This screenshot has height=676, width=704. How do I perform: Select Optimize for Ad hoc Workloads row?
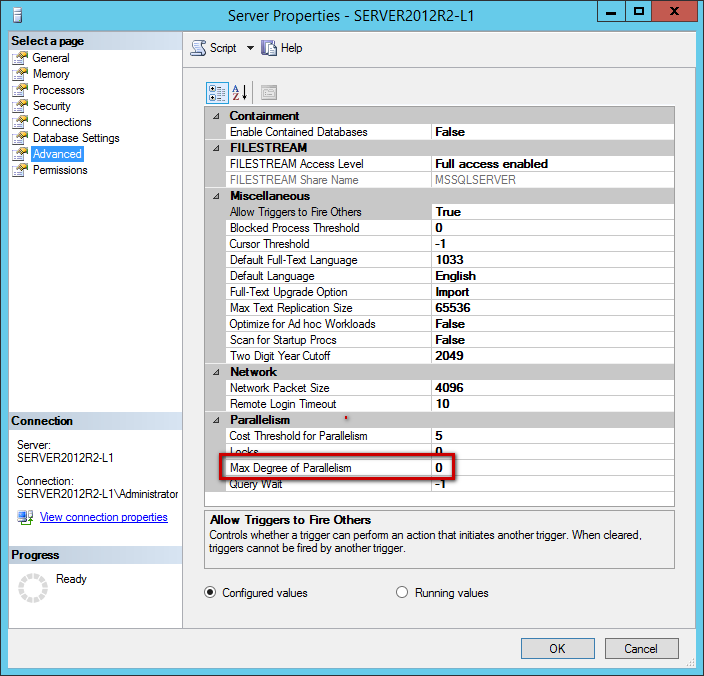click(449, 324)
